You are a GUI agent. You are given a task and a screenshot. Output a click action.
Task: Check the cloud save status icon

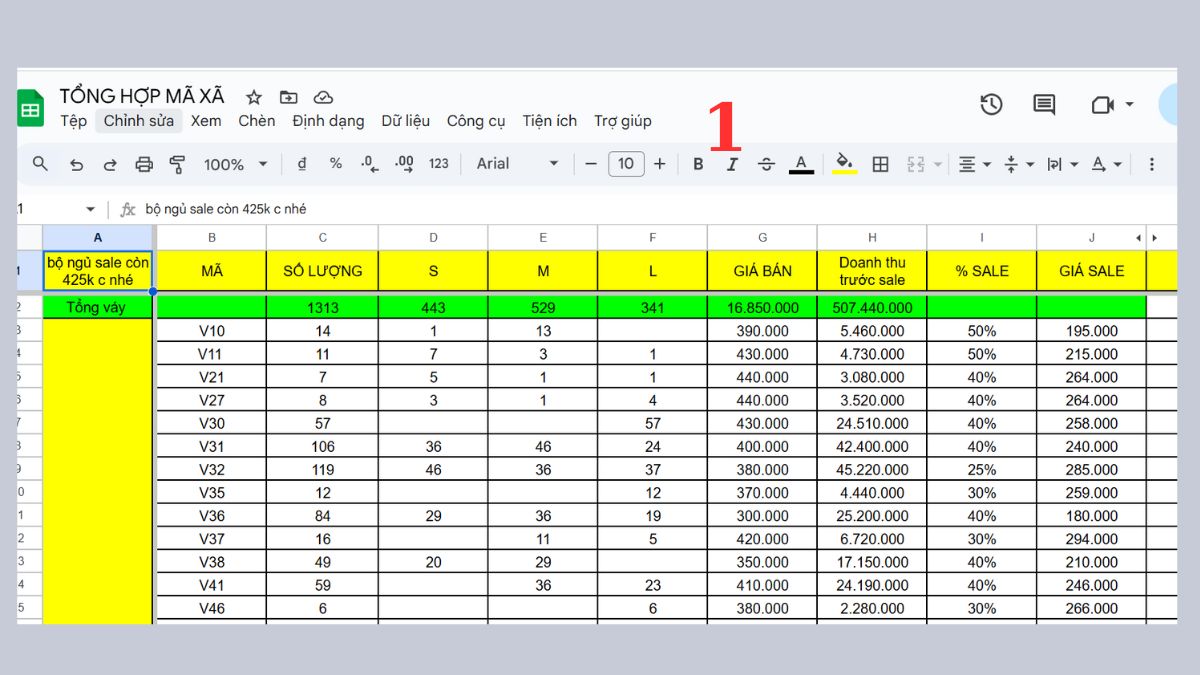tap(323, 97)
